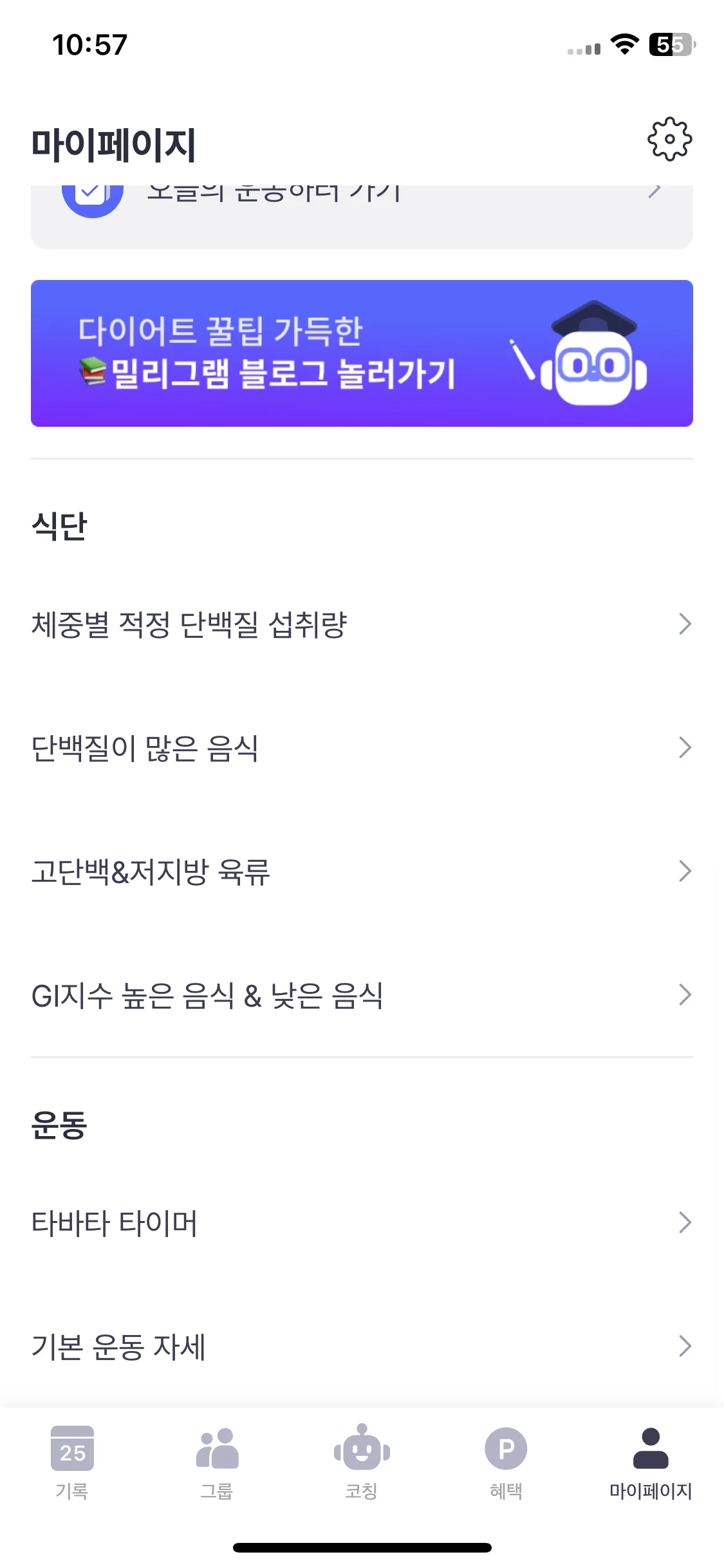Open settings with the gear icon
The height and width of the screenshot is (1568, 724).
pyautogui.click(x=669, y=139)
